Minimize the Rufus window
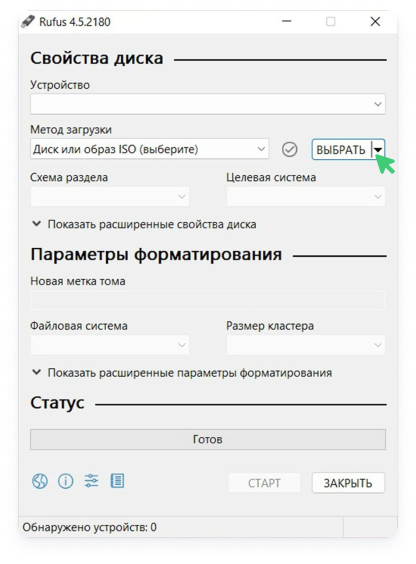The image size is (416, 564). [x=287, y=22]
